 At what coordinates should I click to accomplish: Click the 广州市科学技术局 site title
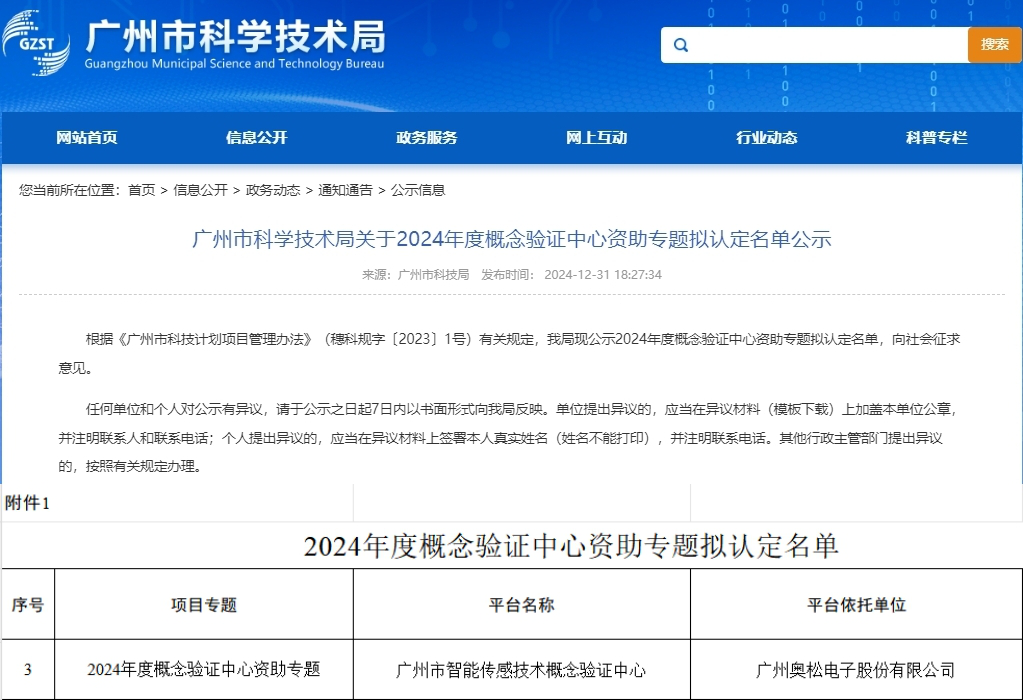[x=235, y=37]
